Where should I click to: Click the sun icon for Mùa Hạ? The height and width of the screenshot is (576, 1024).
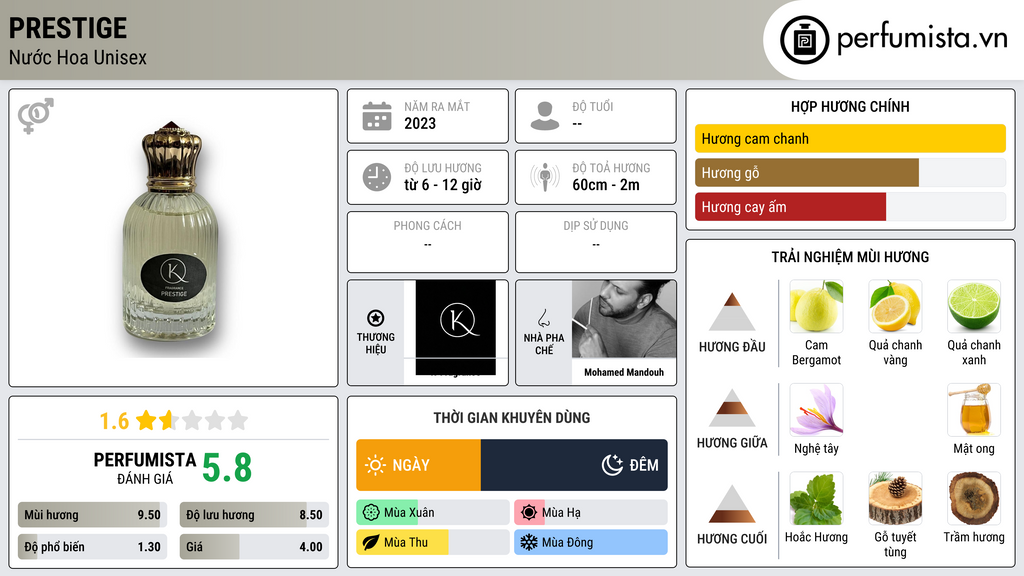click(x=529, y=513)
